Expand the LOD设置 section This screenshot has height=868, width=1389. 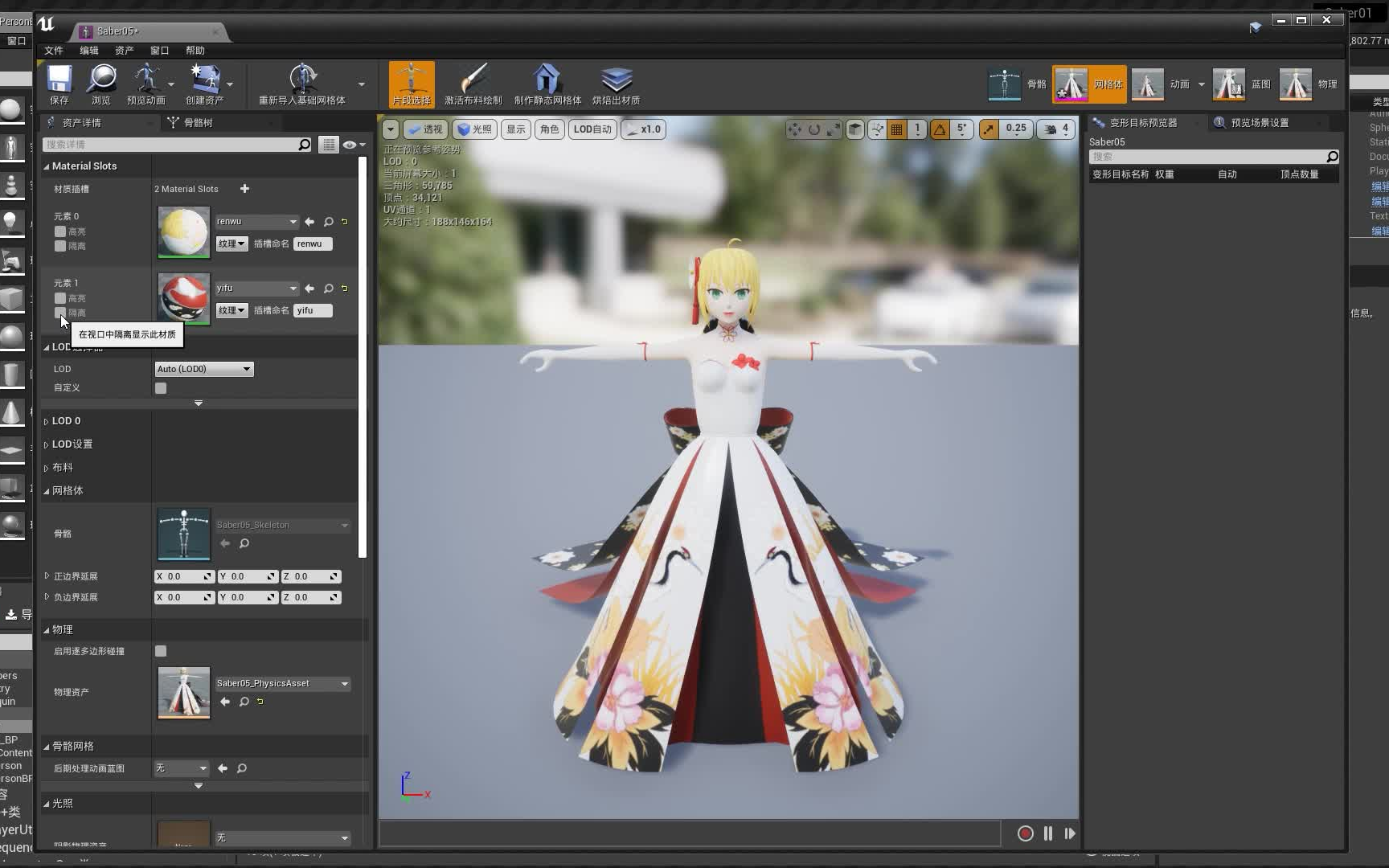(x=47, y=445)
